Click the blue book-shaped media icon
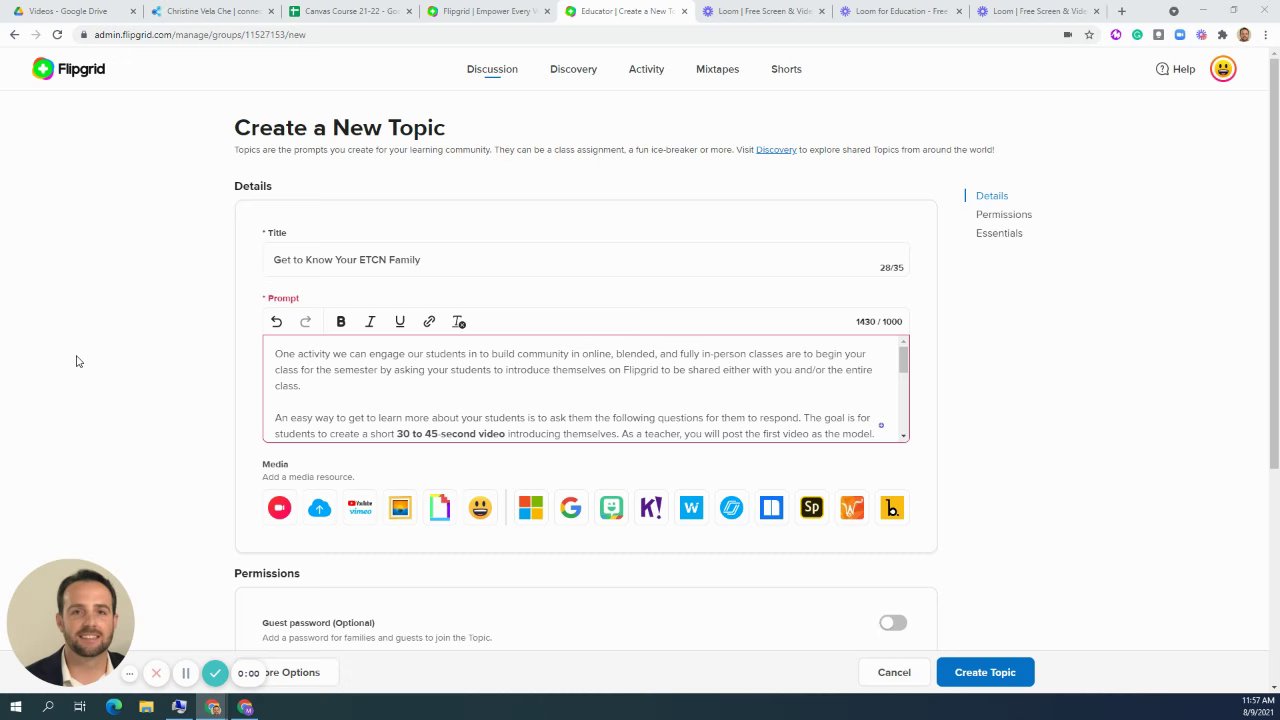Image resolution: width=1280 pixels, height=720 pixels. click(771, 508)
